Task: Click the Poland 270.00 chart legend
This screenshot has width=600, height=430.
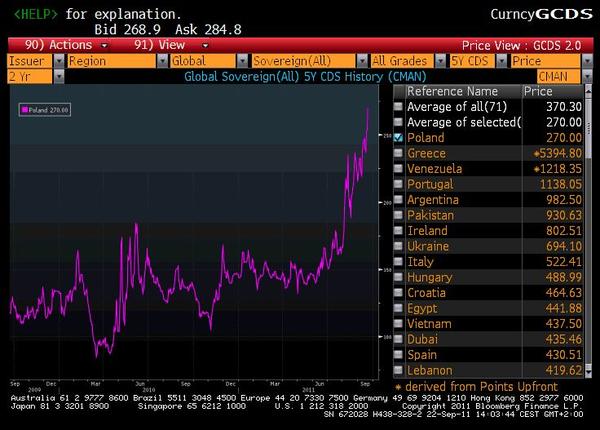Action: pyautogui.click(x=45, y=110)
